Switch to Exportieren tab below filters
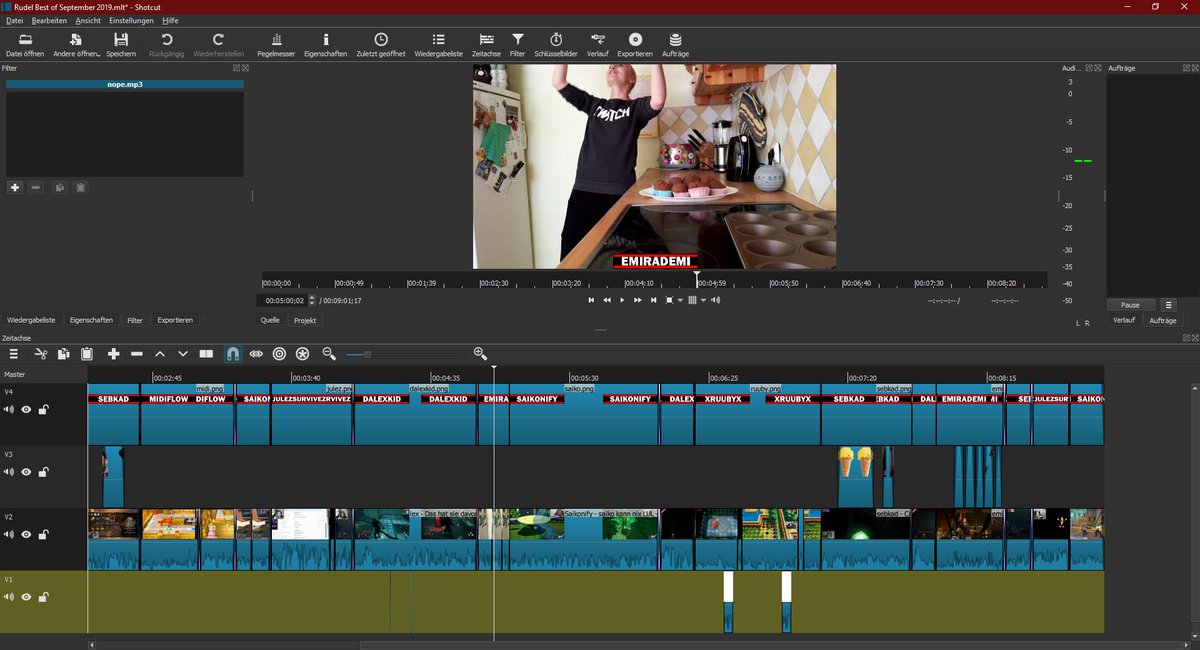The image size is (1200, 650). (x=174, y=320)
